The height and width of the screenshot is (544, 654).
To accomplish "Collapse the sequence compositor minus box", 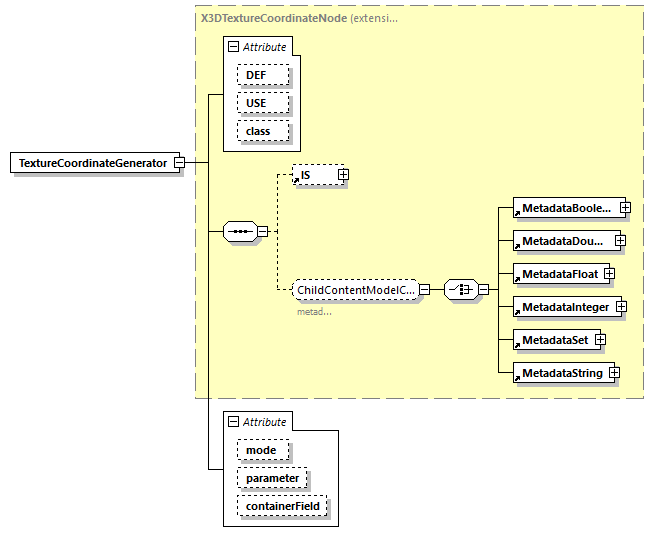I will tap(262, 231).
